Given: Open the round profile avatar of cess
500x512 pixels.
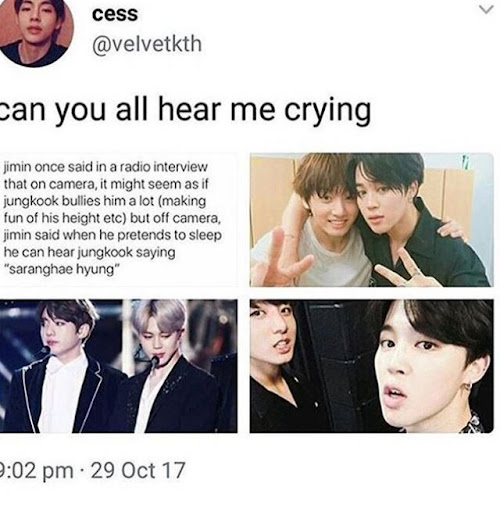Looking at the screenshot, I should click(x=35, y=32).
